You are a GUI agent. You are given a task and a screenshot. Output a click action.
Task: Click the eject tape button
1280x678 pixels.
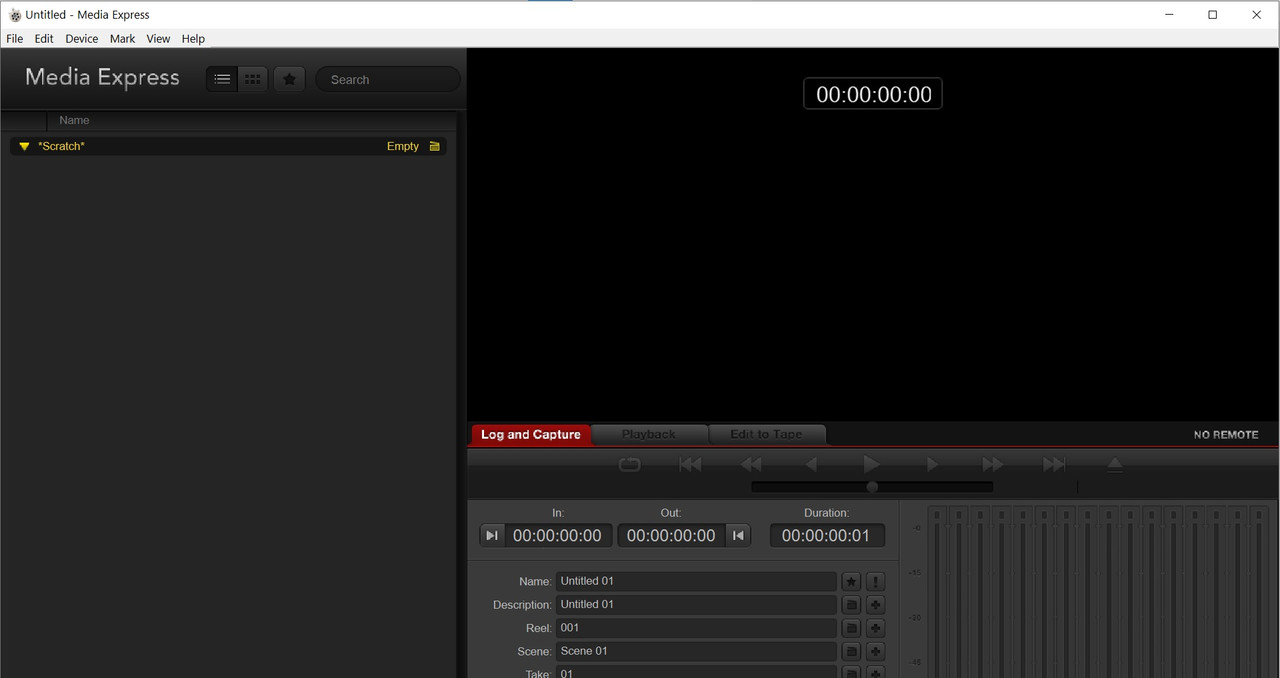click(1115, 464)
